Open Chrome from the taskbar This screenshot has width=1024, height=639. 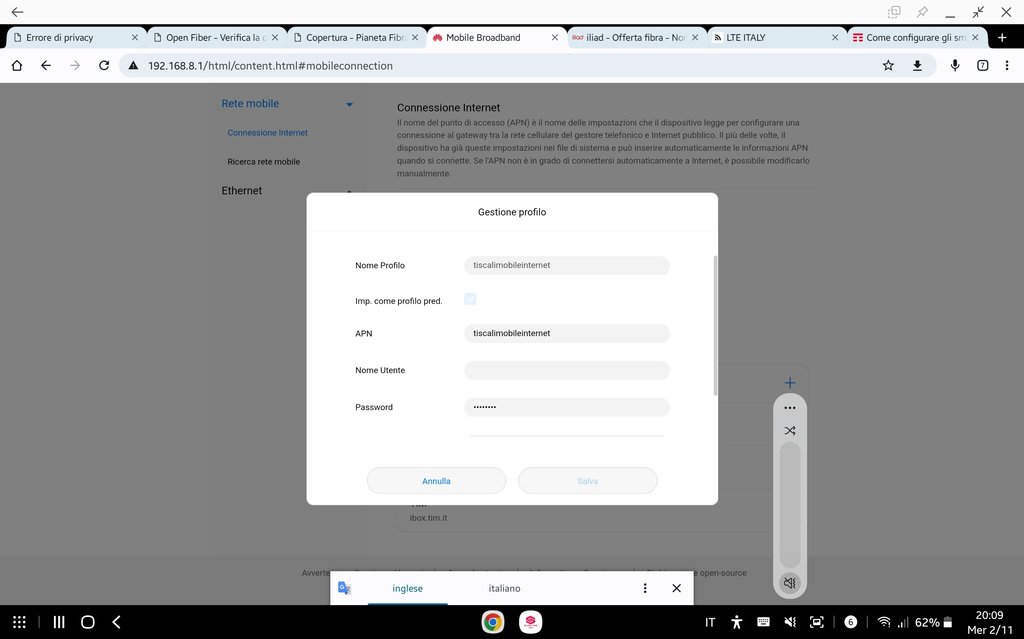pyautogui.click(x=493, y=622)
